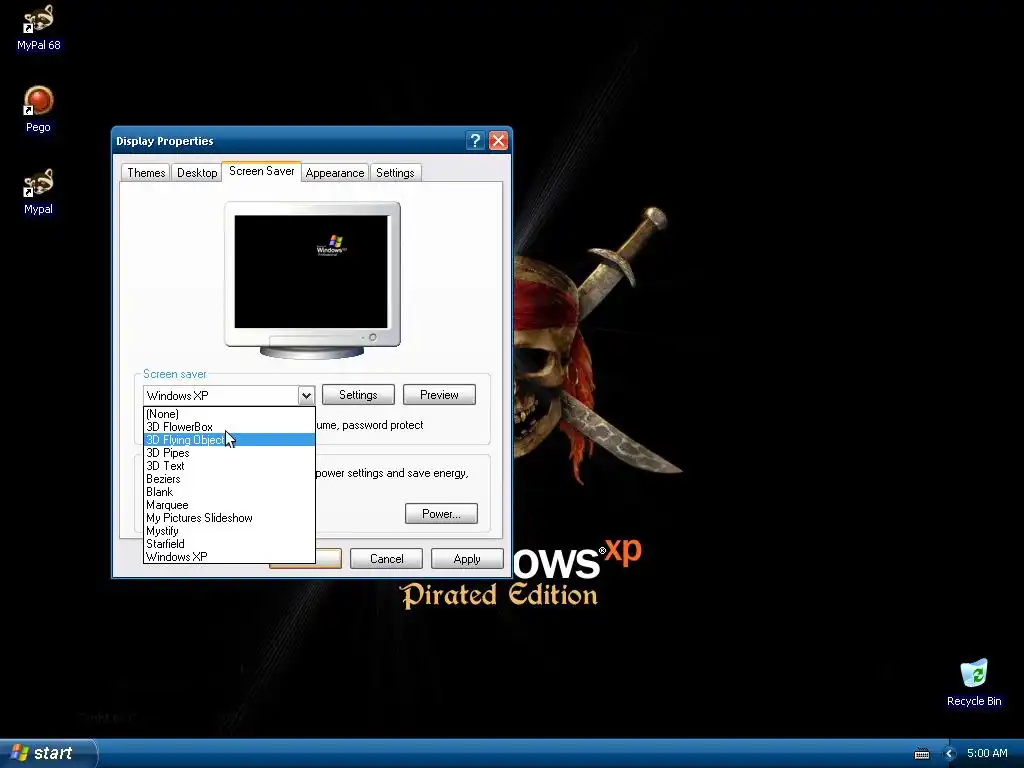This screenshot has width=1024, height=768.
Task: Open the Start menu
Action: pos(47,753)
